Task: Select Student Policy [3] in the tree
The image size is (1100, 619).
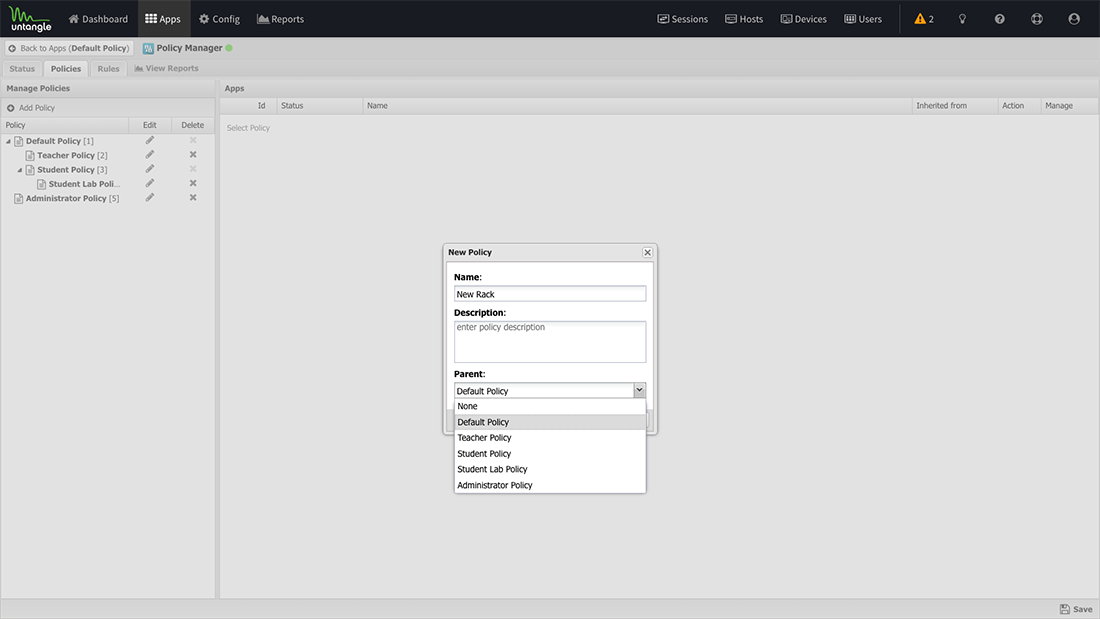Action: (x=72, y=170)
